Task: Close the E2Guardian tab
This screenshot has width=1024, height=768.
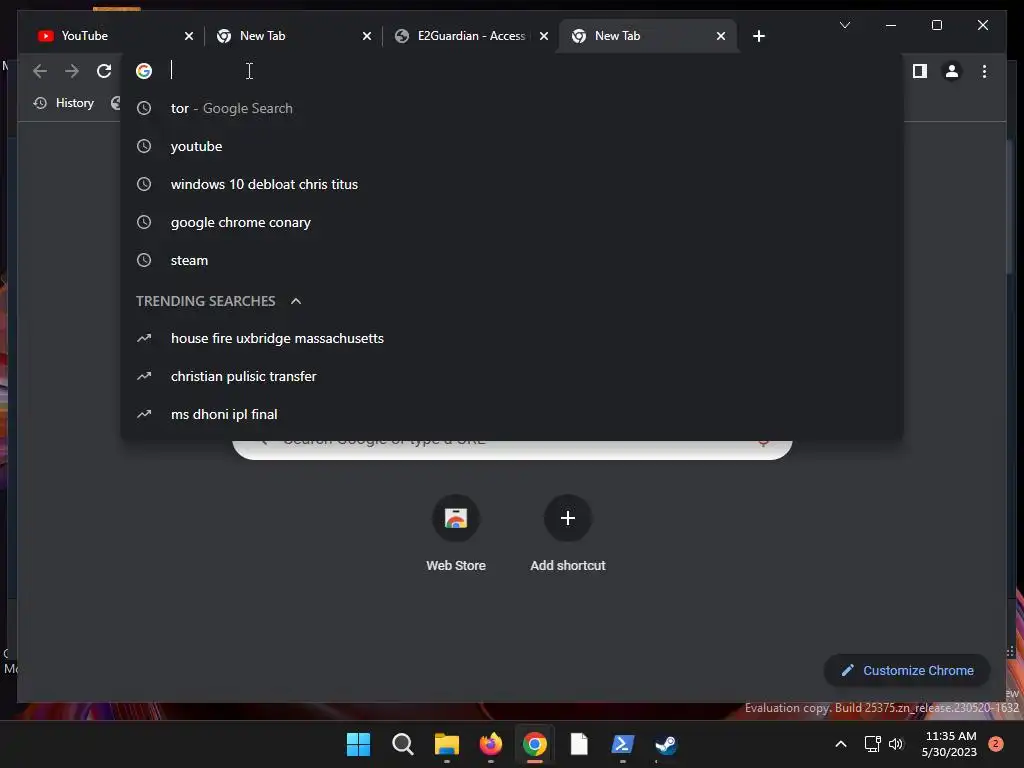Action: click(x=543, y=36)
